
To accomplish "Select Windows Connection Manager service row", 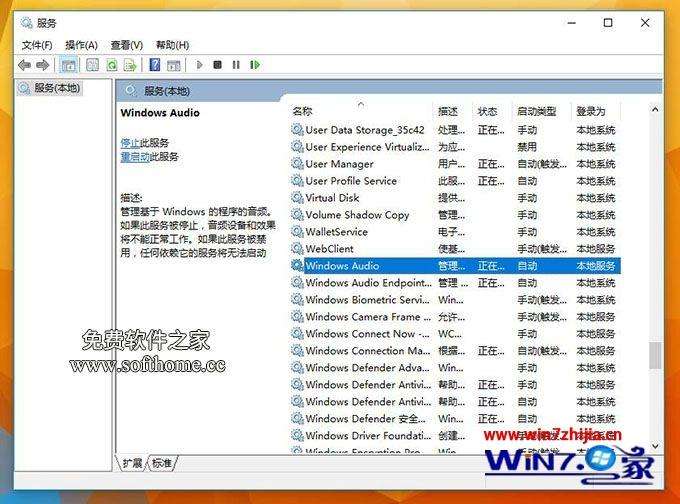I will [455, 350].
